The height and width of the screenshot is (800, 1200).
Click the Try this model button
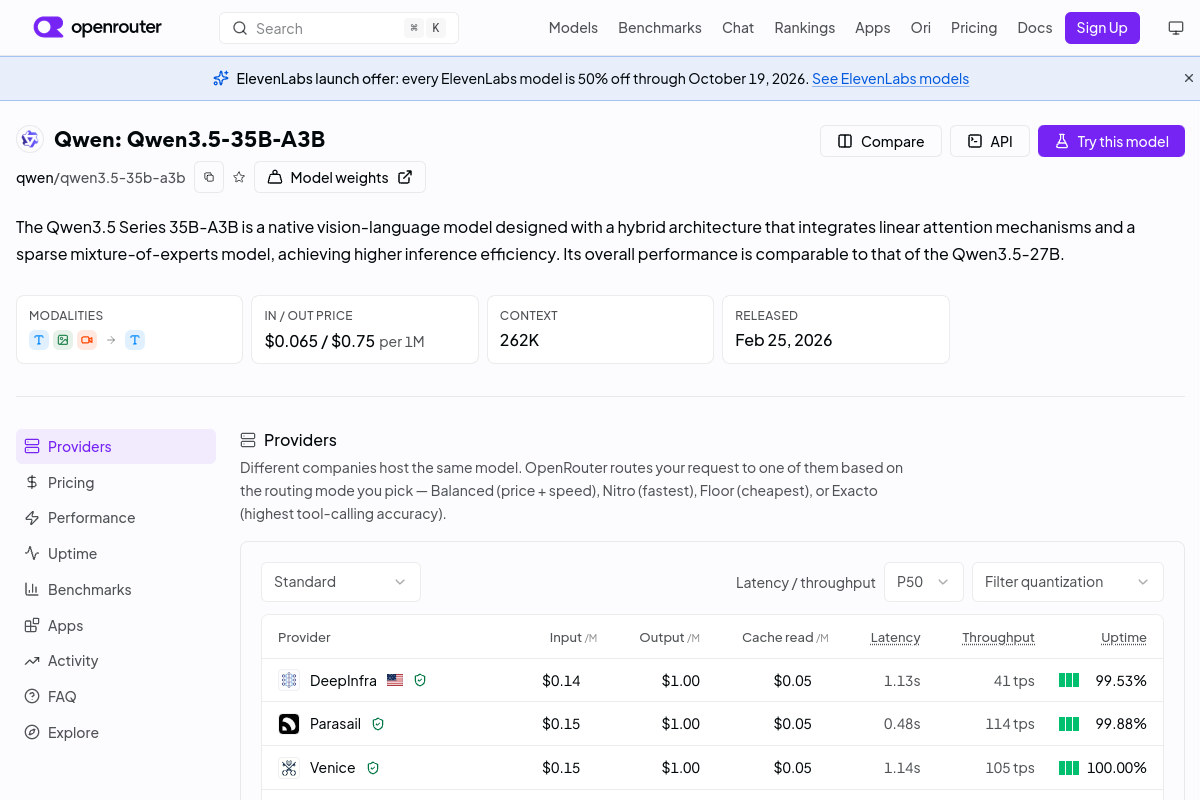pyautogui.click(x=1111, y=141)
